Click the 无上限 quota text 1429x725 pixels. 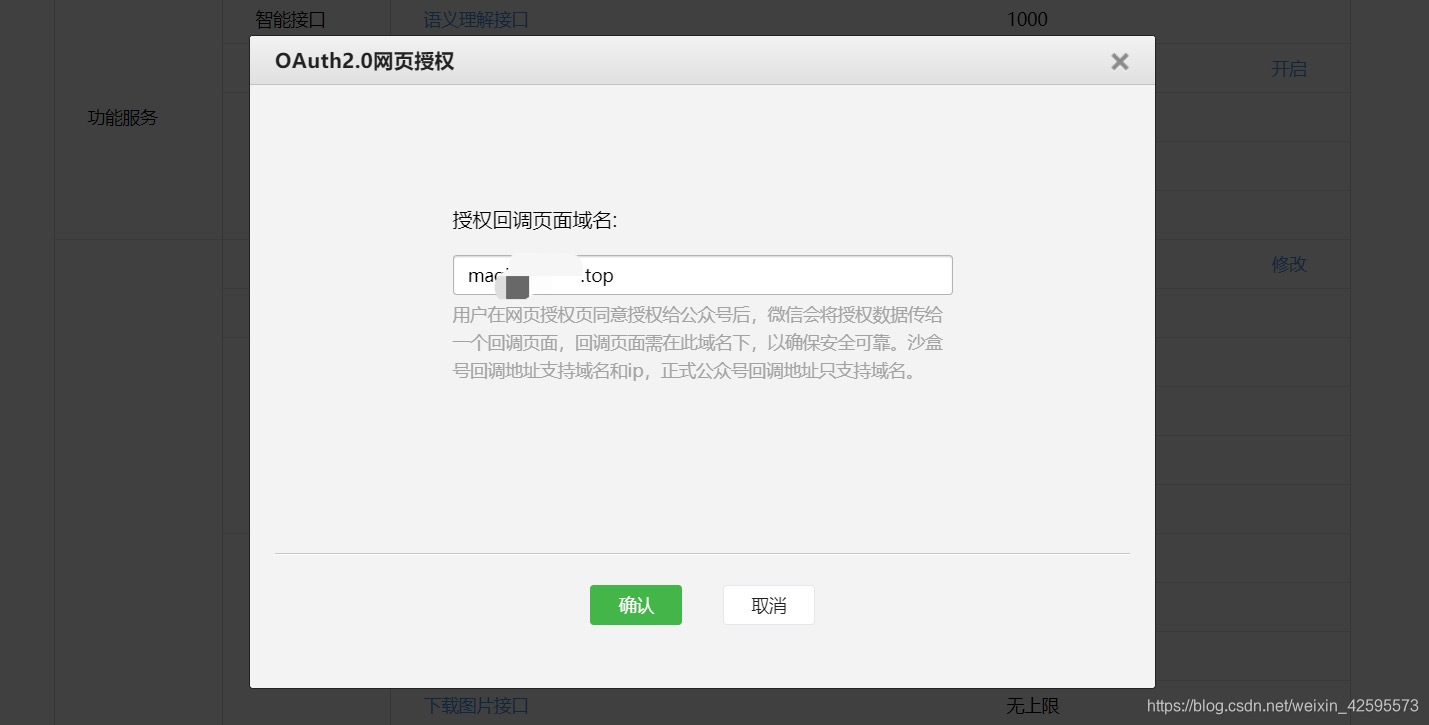click(1032, 705)
